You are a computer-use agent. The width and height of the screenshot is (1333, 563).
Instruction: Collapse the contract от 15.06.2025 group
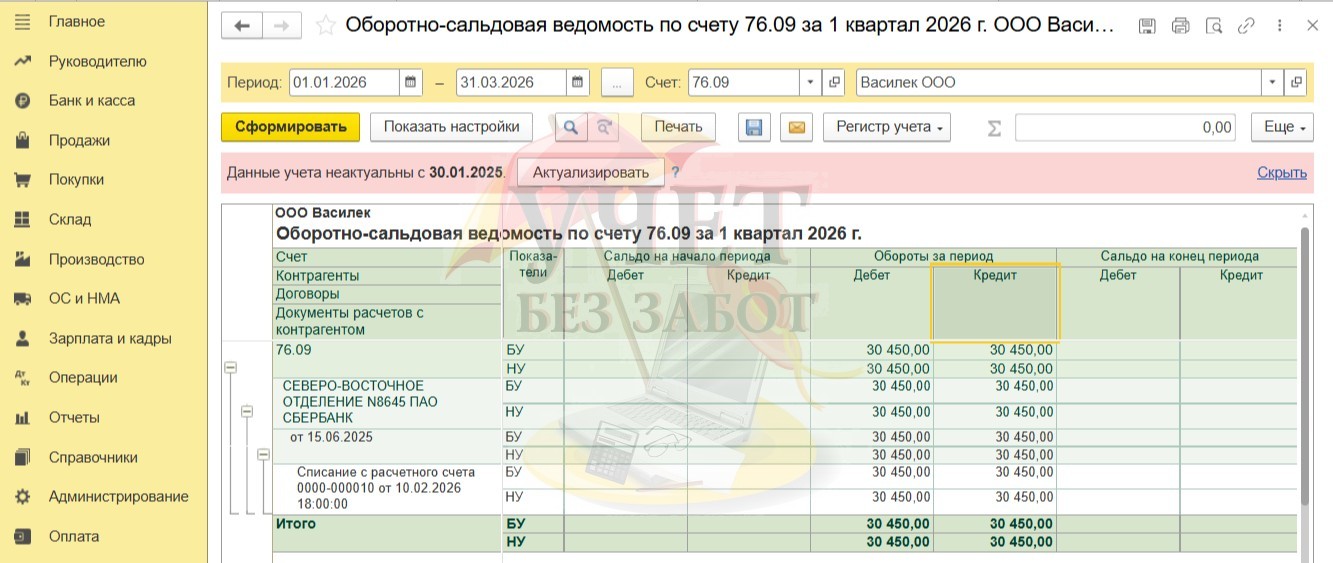pyautogui.click(x=263, y=454)
